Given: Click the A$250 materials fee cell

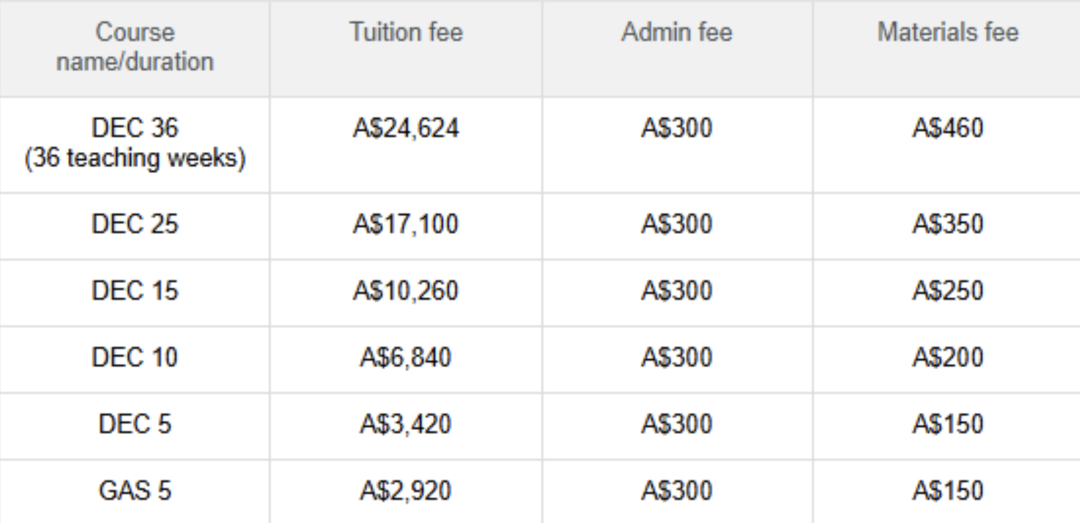Looking at the screenshot, I should click(948, 291).
